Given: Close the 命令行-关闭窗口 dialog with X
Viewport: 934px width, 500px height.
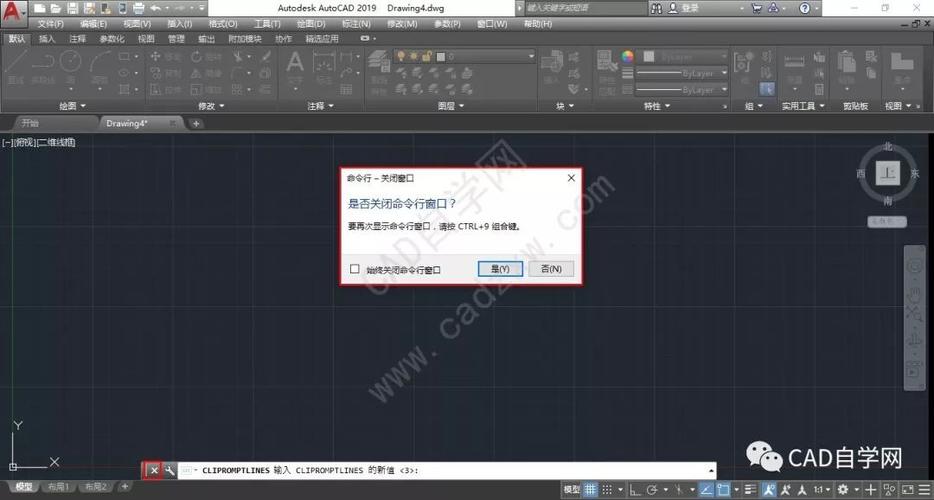Looking at the screenshot, I should pyautogui.click(x=571, y=178).
